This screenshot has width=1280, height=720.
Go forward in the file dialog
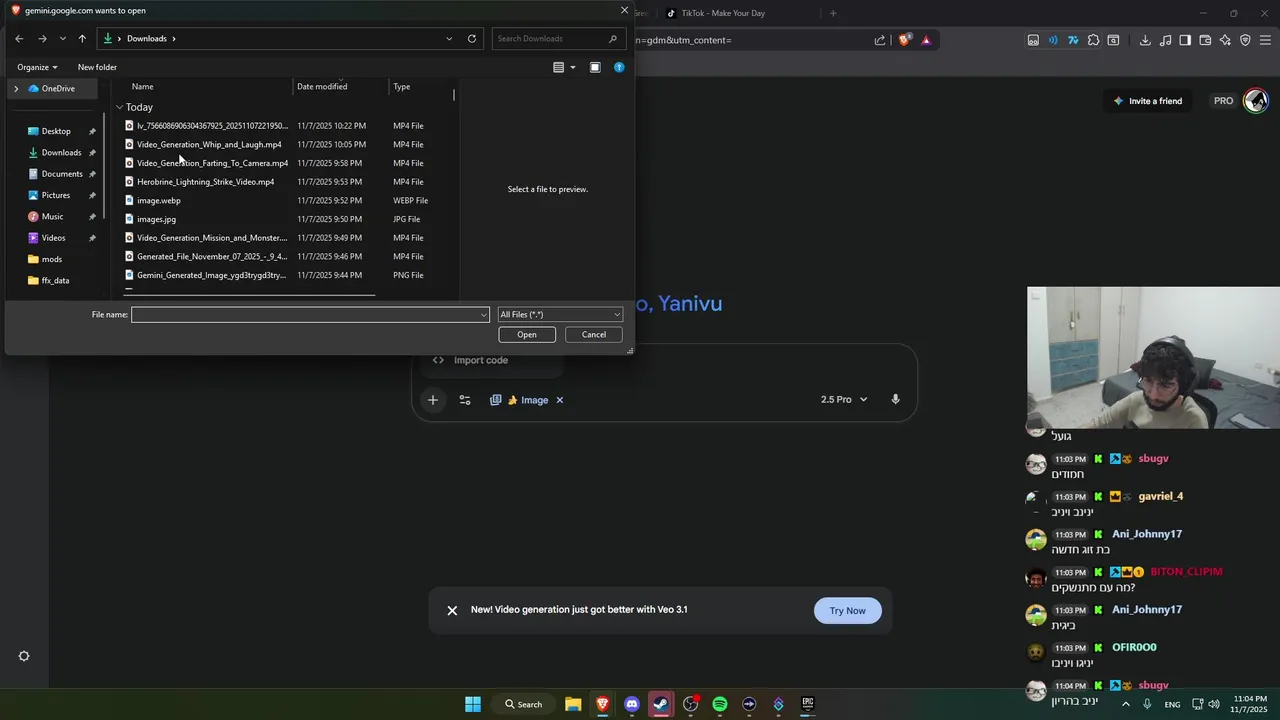click(x=42, y=39)
